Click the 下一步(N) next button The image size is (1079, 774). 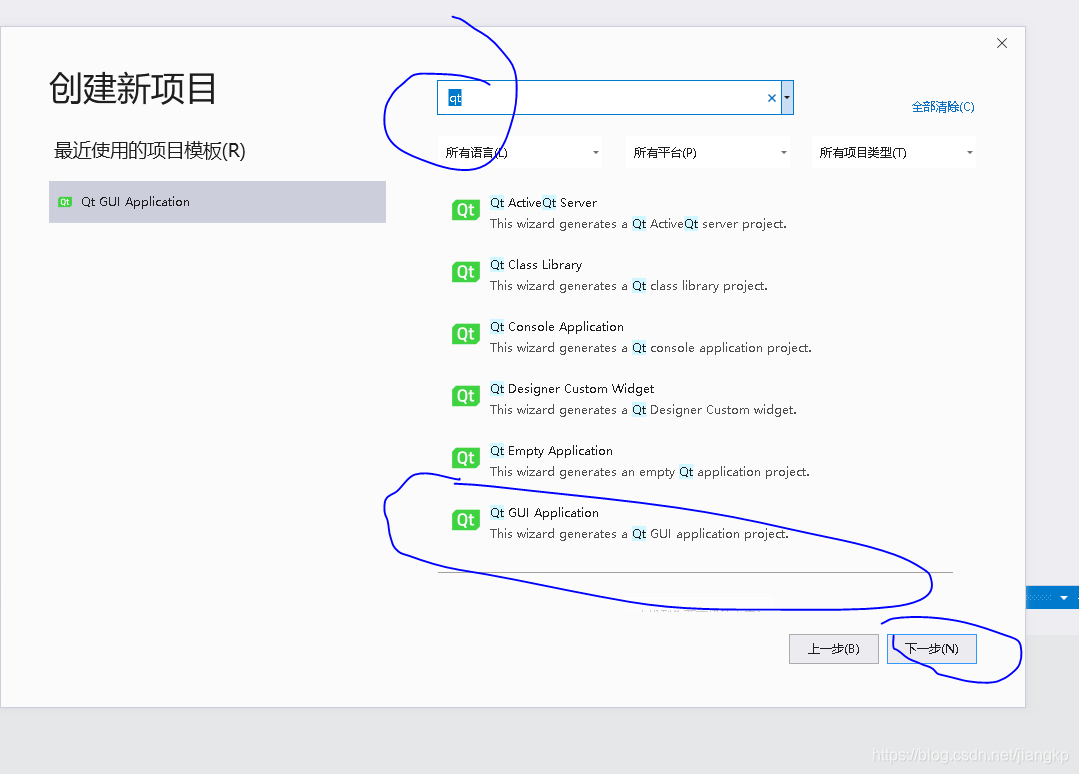[932, 649]
